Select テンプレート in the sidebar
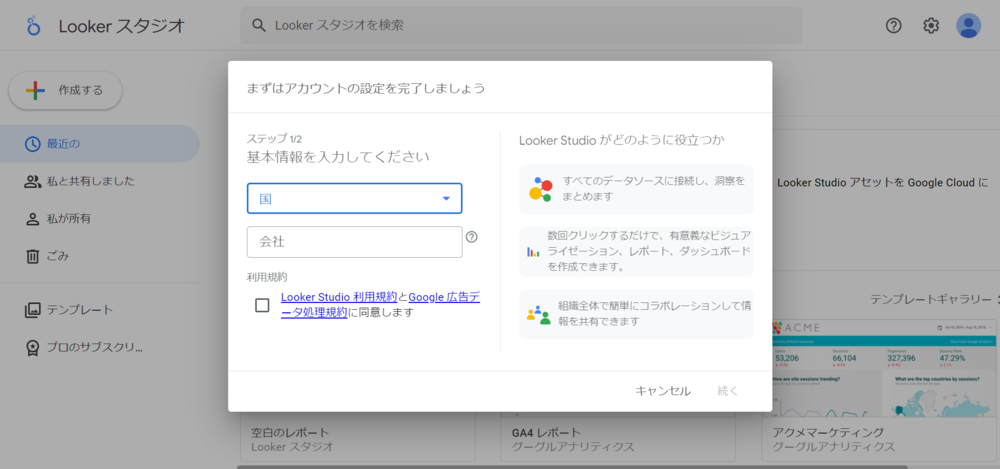The width and height of the screenshot is (1000, 469). click(100, 311)
